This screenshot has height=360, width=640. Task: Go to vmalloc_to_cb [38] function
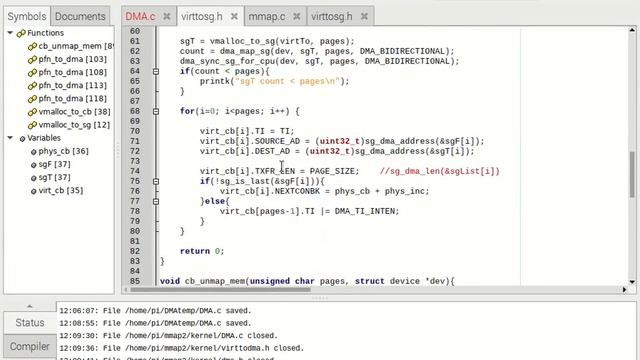pyautogui.click(x=74, y=111)
